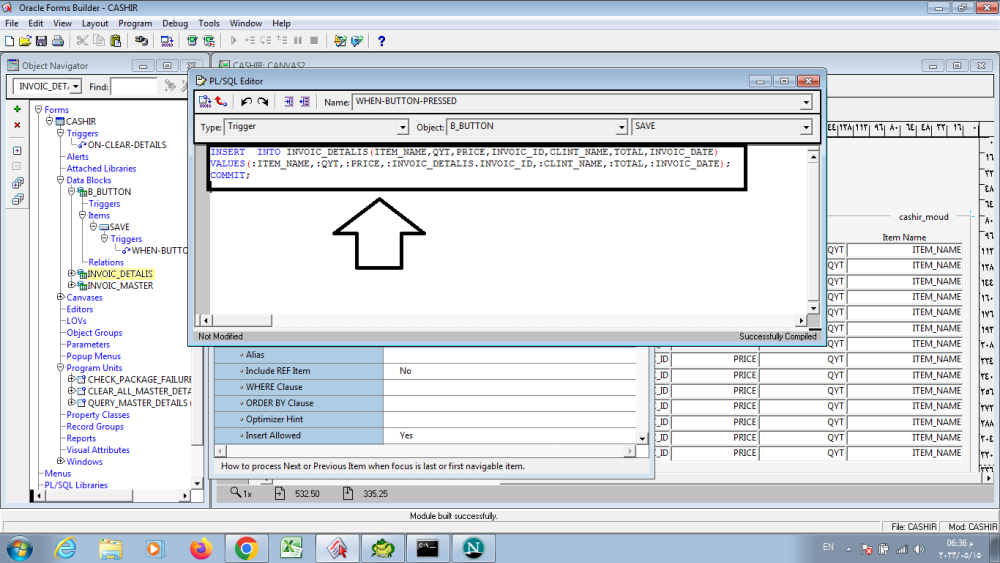Viewport: 1000px width, 563px height.
Task: Expand the INVOIC_MASTER data block node
Action: [x=71, y=286]
